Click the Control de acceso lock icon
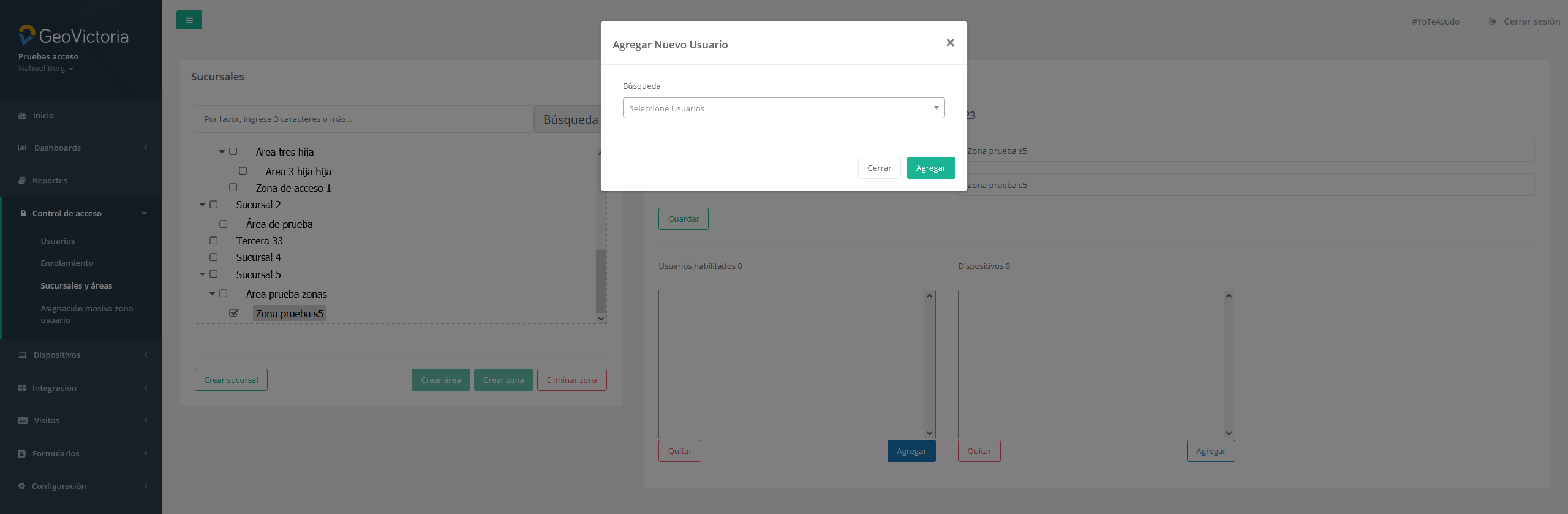Viewport: 1568px width, 514px height. (23, 214)
